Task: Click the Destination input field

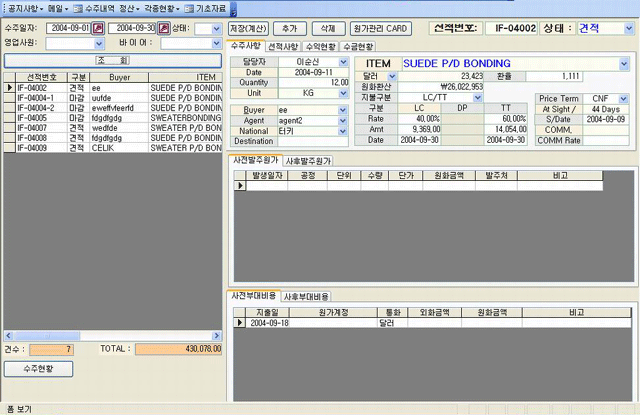Action: [x=313, y=142]
